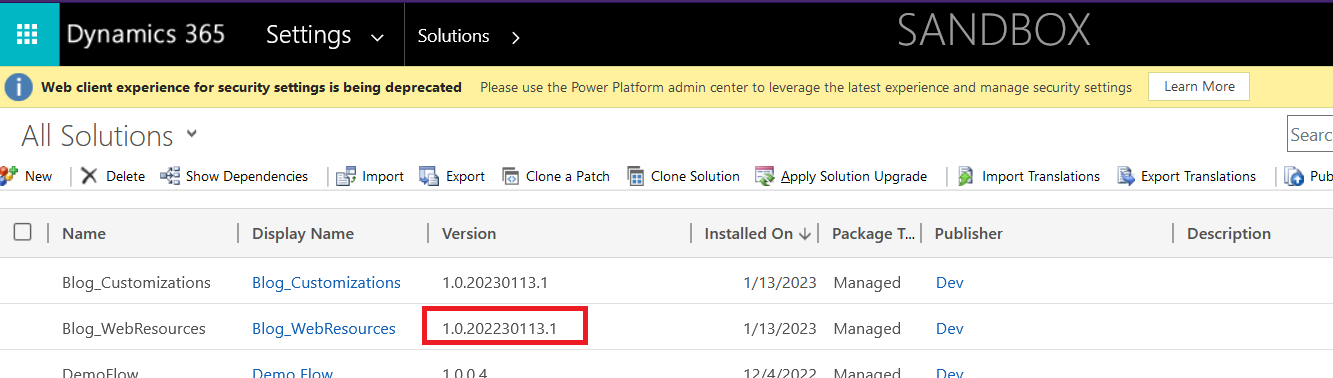
Task: Click the deprecation warning banner text
Action: 251,87
